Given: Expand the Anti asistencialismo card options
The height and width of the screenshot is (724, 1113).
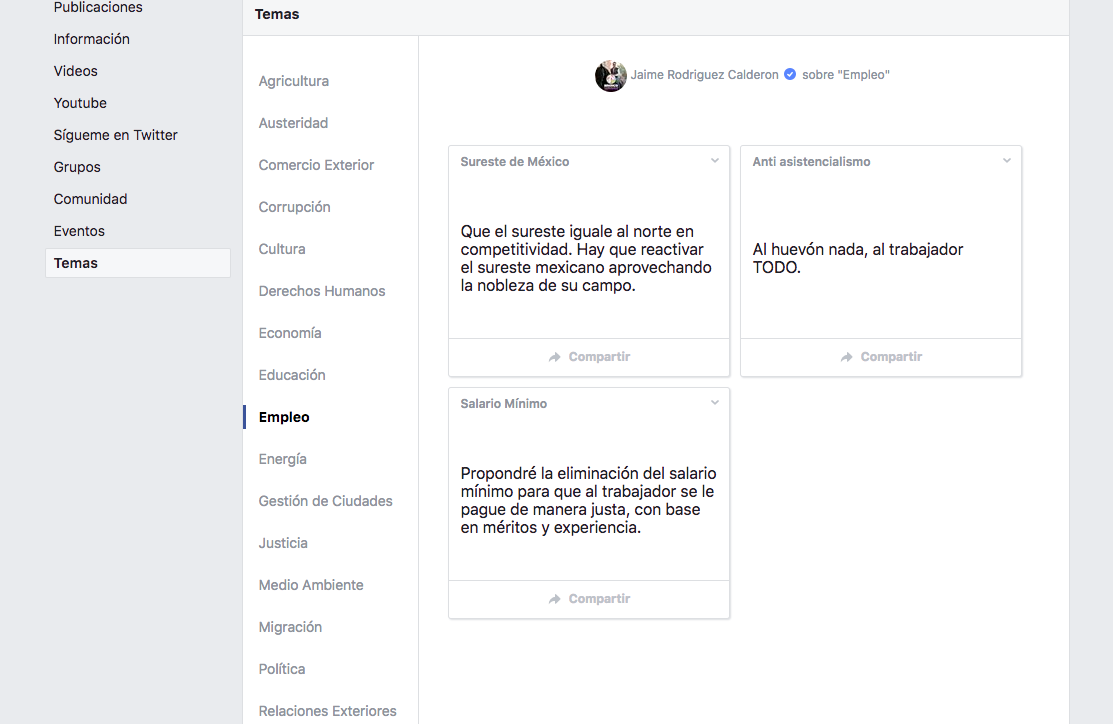Looking at the screenshot, I should (x=1007, y=159).
